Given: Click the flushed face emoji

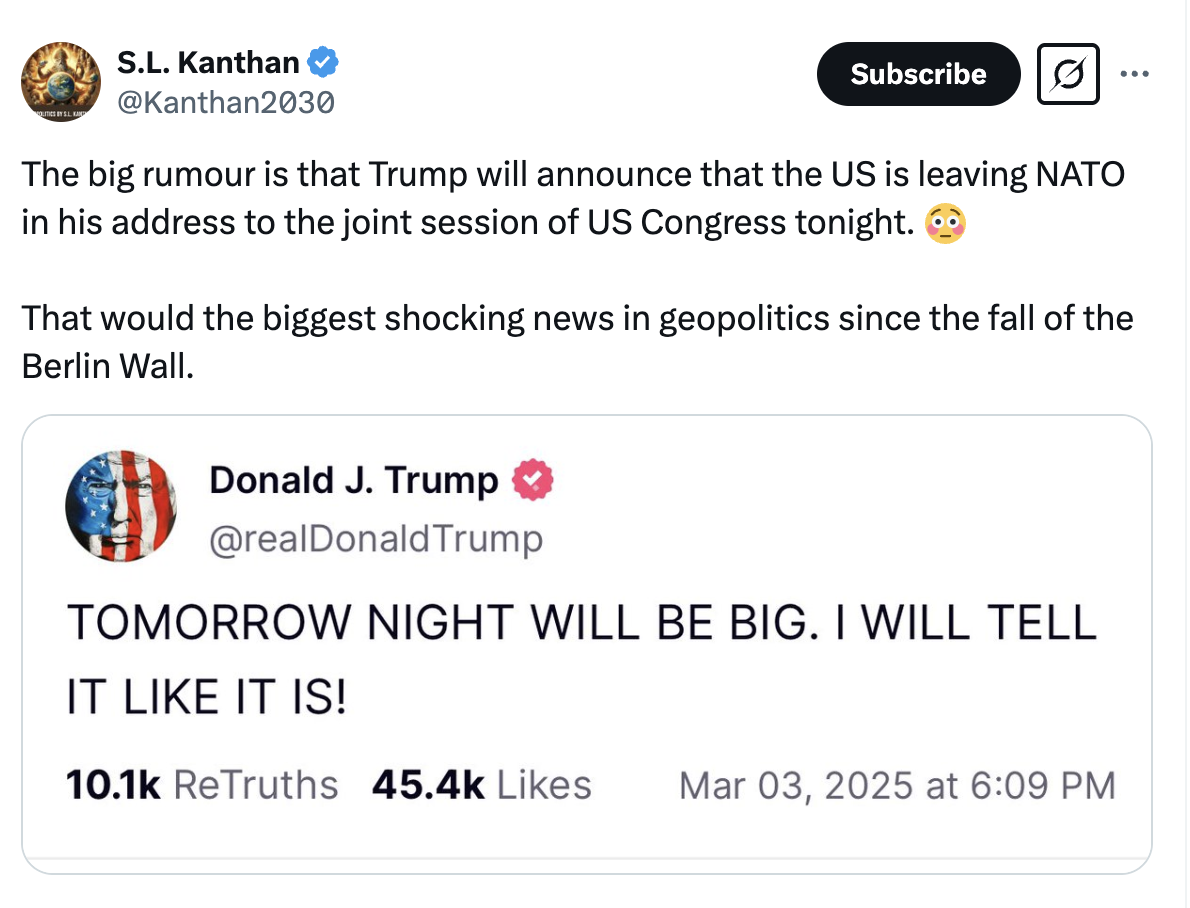Looking at the screenshot, I should (945, 223).
